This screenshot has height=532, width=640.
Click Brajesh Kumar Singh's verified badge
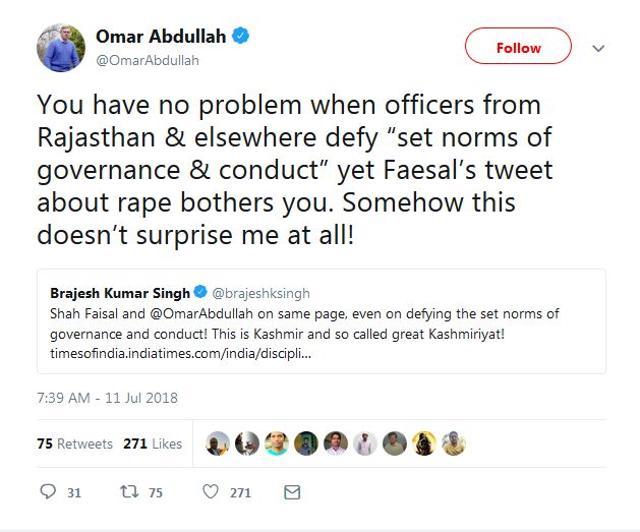click(x=199, y=293)
